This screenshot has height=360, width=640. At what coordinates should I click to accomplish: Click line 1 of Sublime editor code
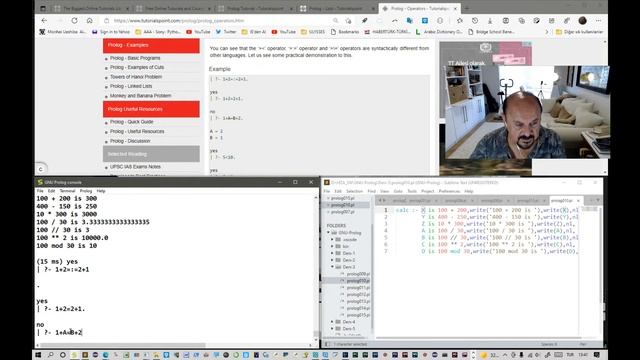(487, 210)
